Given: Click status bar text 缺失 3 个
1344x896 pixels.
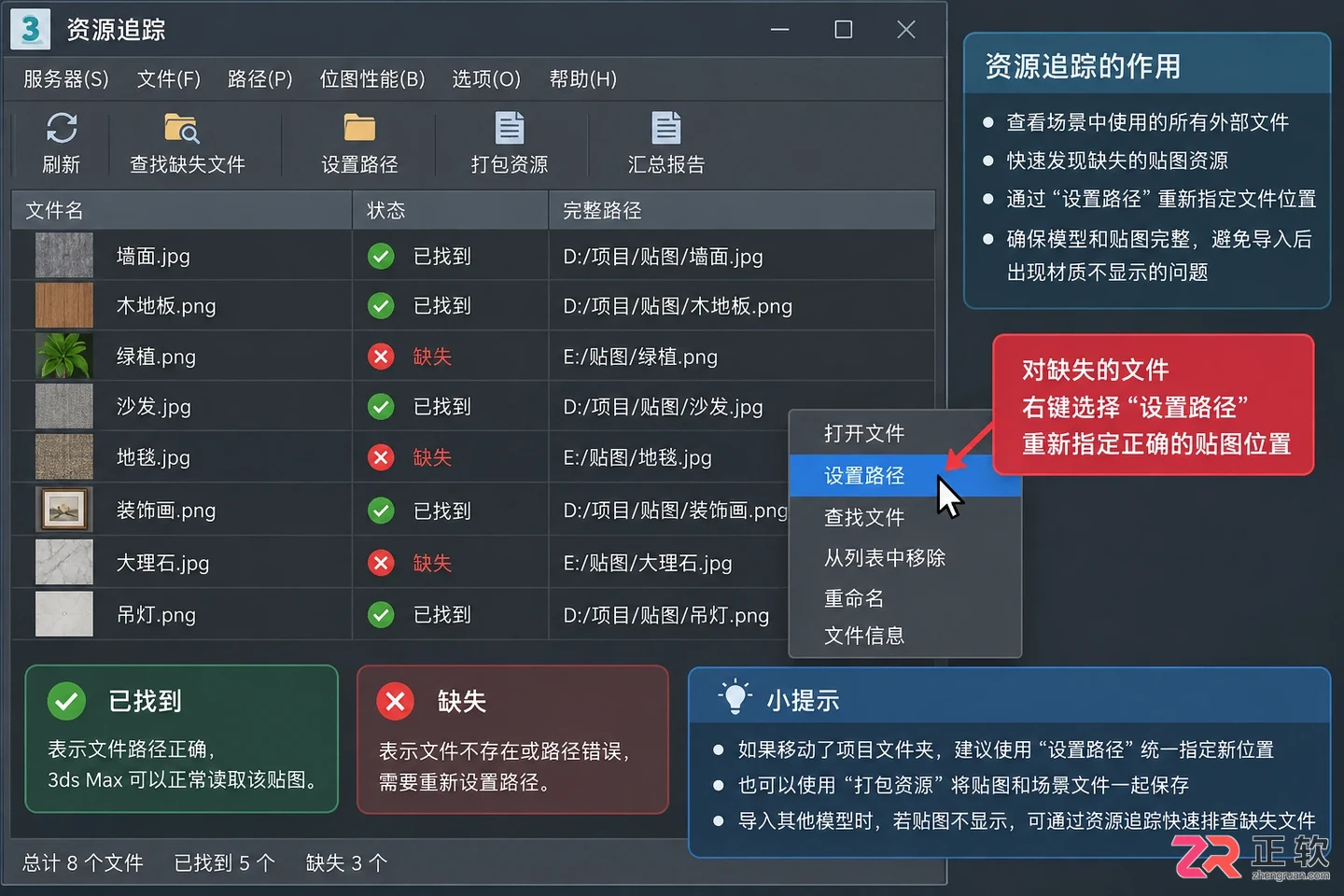Looking at the screenshot, I should click(x=346, y=863).
